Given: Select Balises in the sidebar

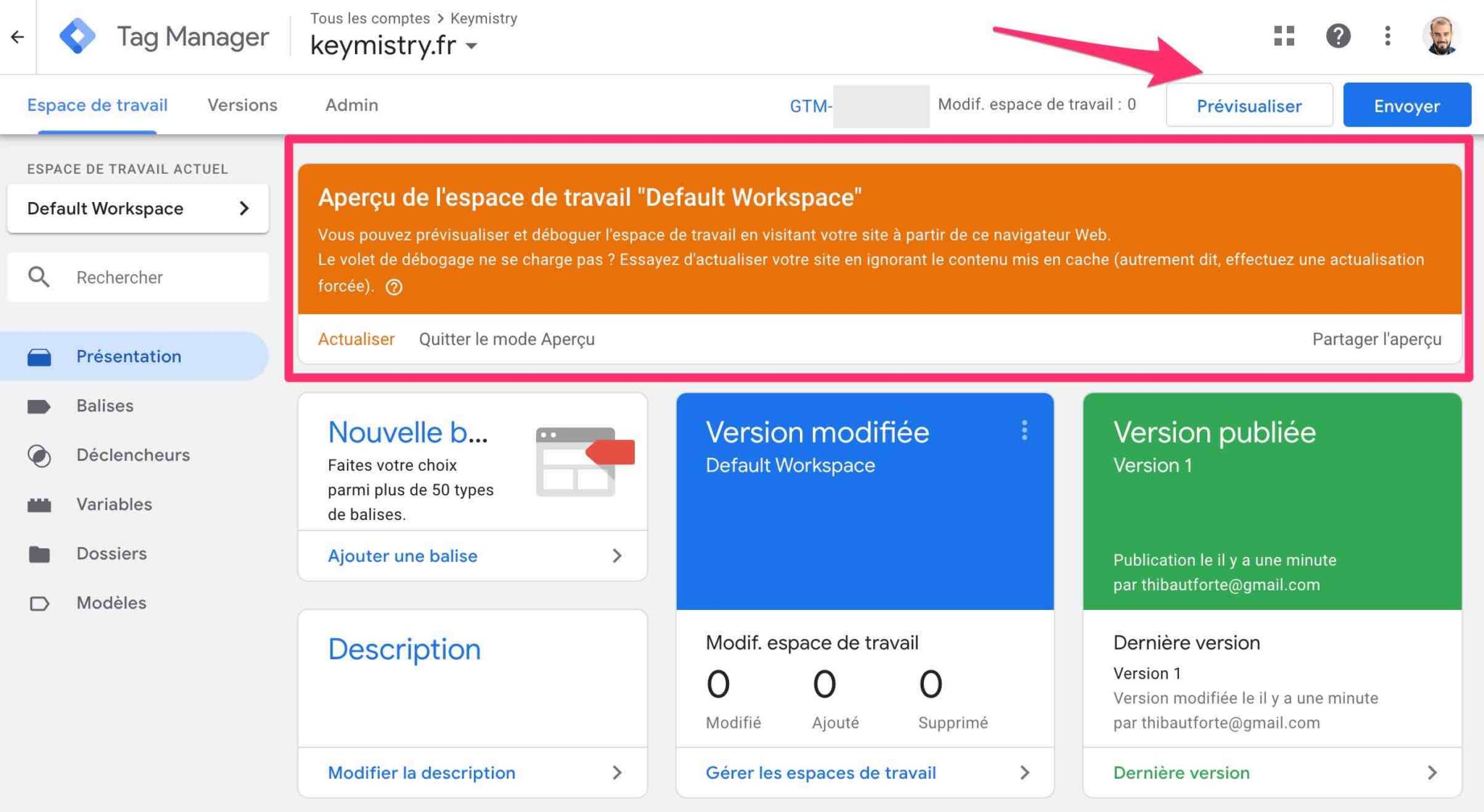Looking at the screenshot, I should coord(135,406).
